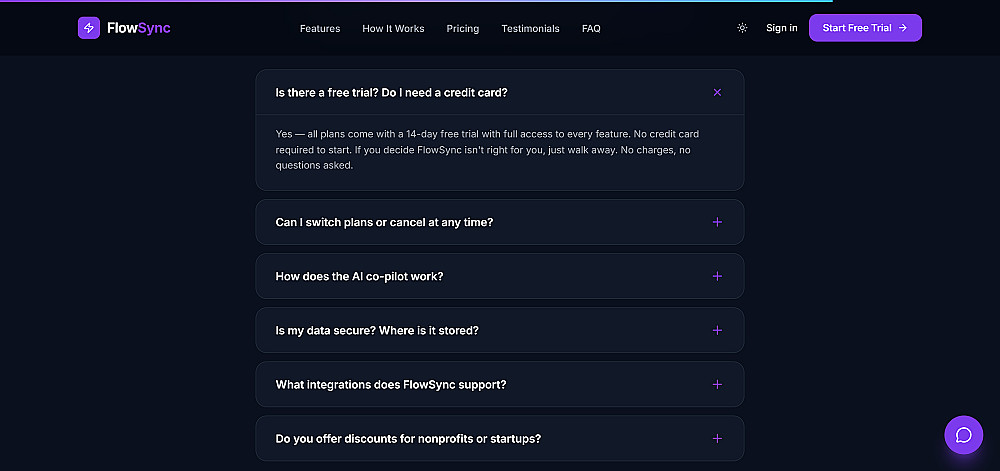1000x471 pixels.
Task: Click the Sign in link
Action: [x=782, y=28]
